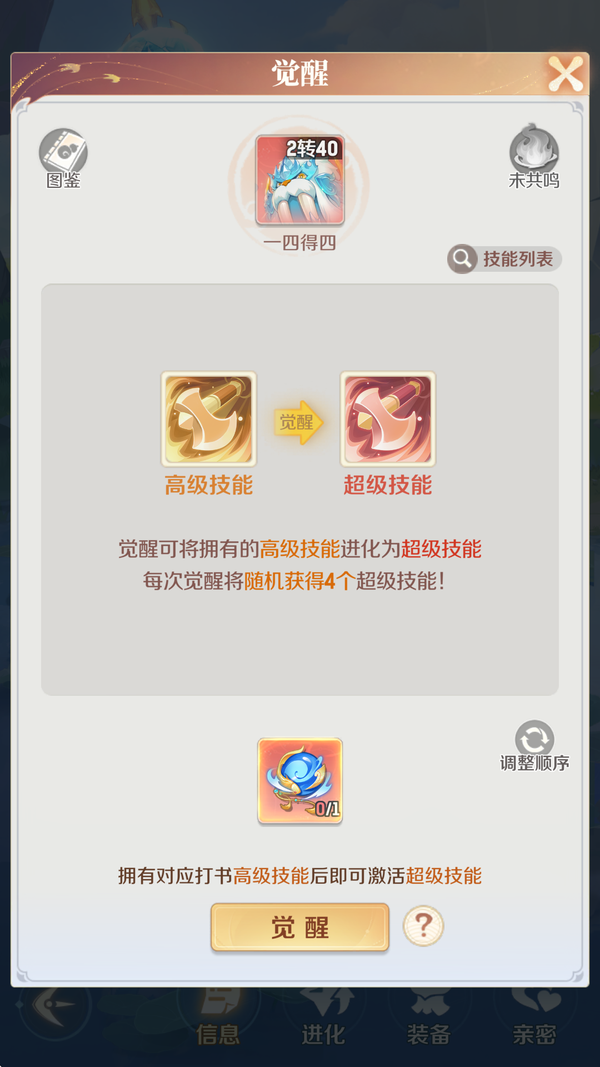Click the 调整顺序 reorder icon
600x1067 pixels.
tap(535, 746)
